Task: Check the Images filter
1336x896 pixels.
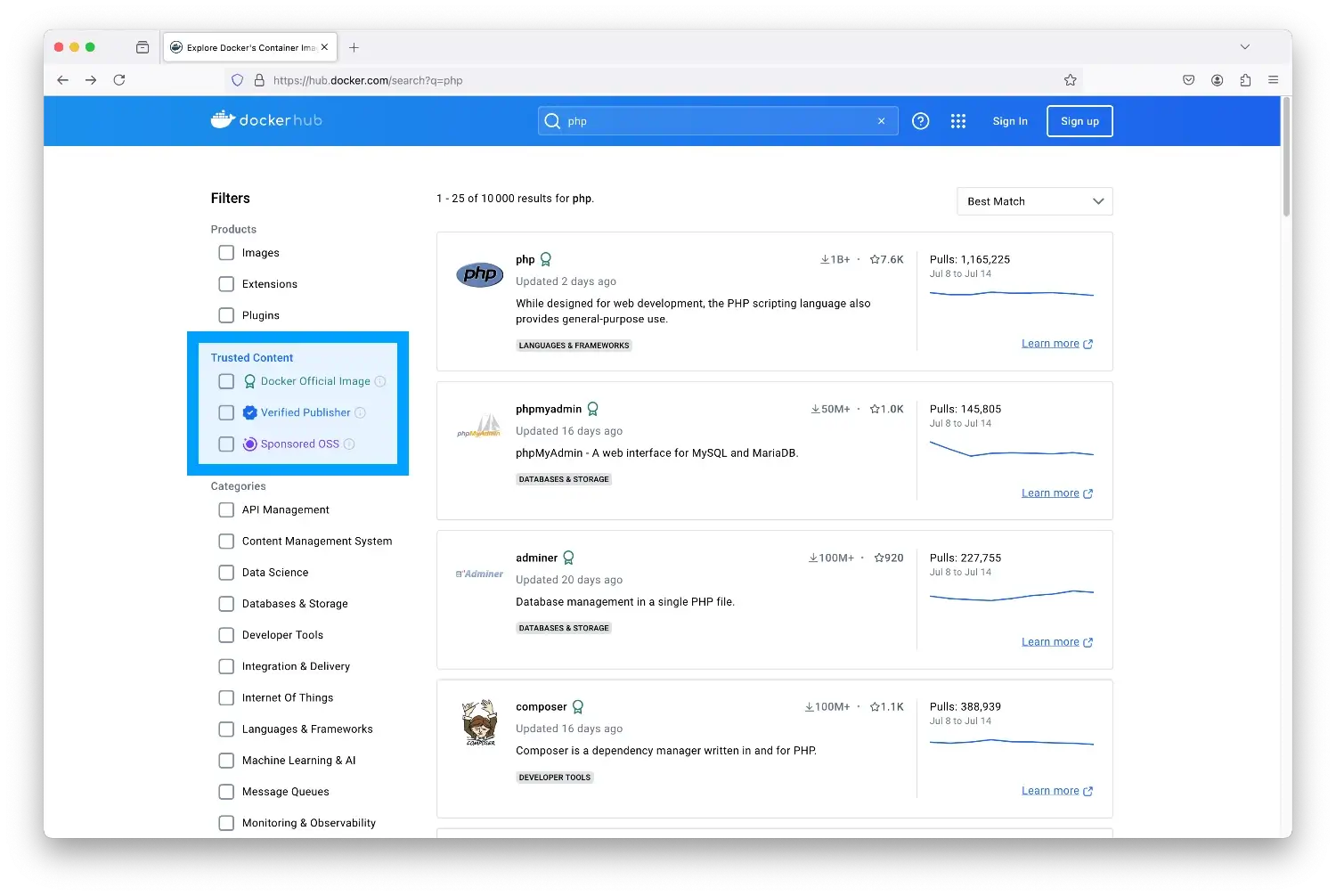Action: (226, 253)
